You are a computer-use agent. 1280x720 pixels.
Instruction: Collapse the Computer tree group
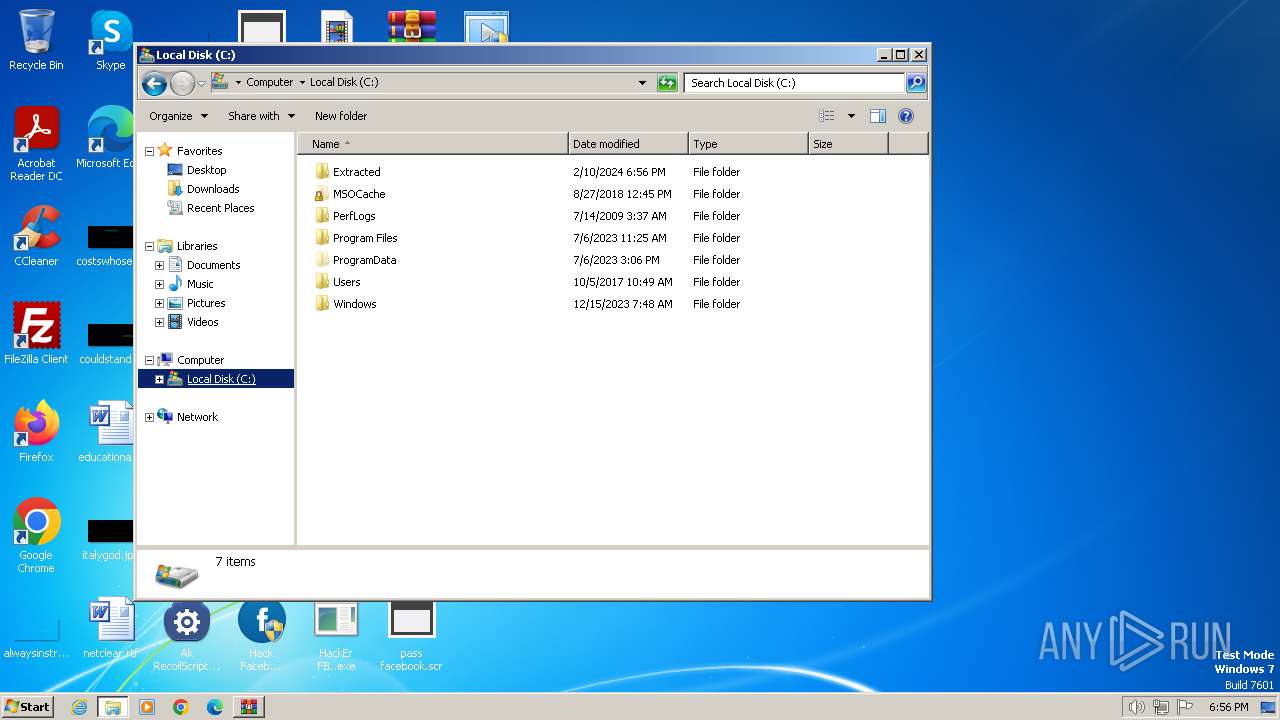pyautogui.click(x=150, y=360)
